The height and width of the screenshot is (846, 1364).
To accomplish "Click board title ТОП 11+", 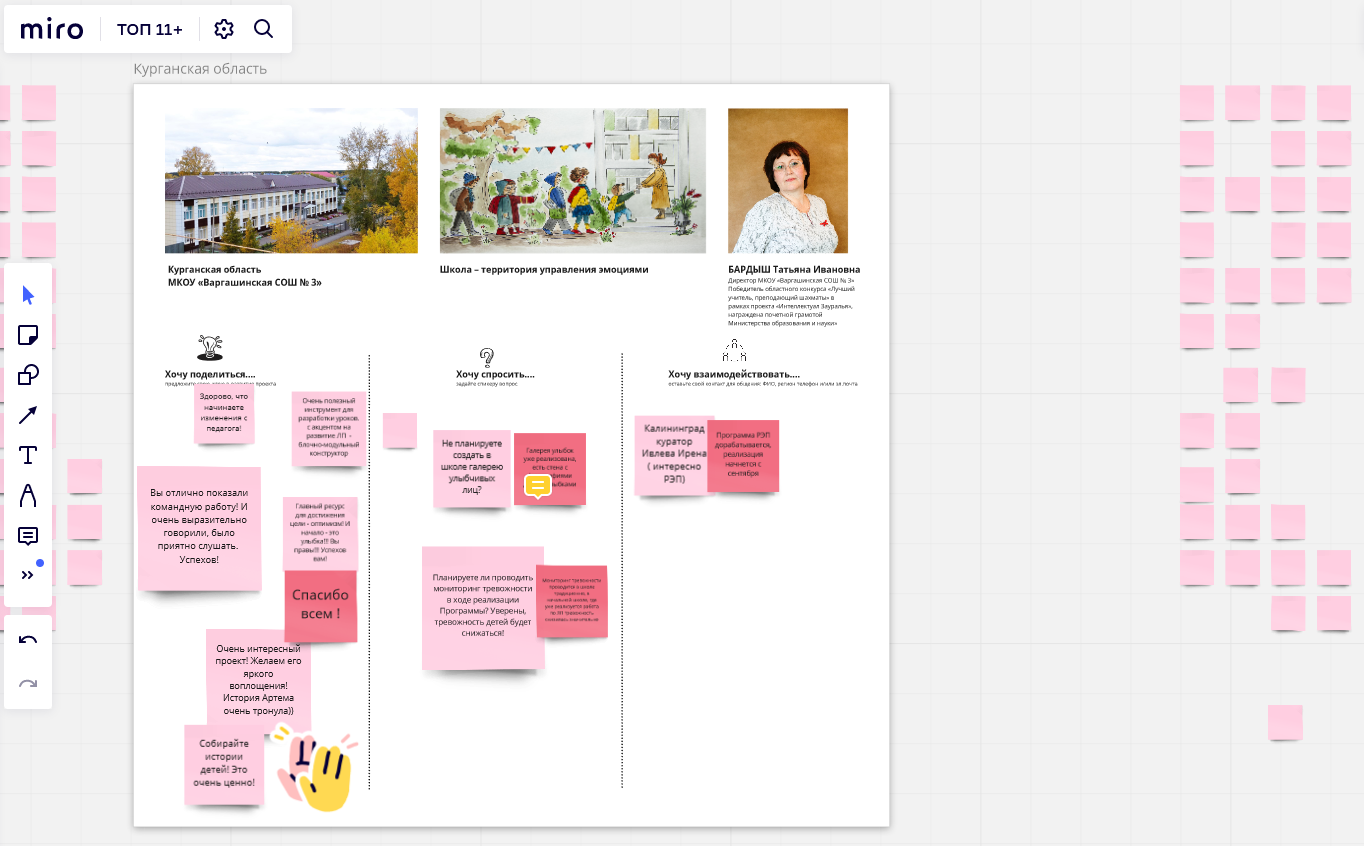I will (x=150, y=29).
